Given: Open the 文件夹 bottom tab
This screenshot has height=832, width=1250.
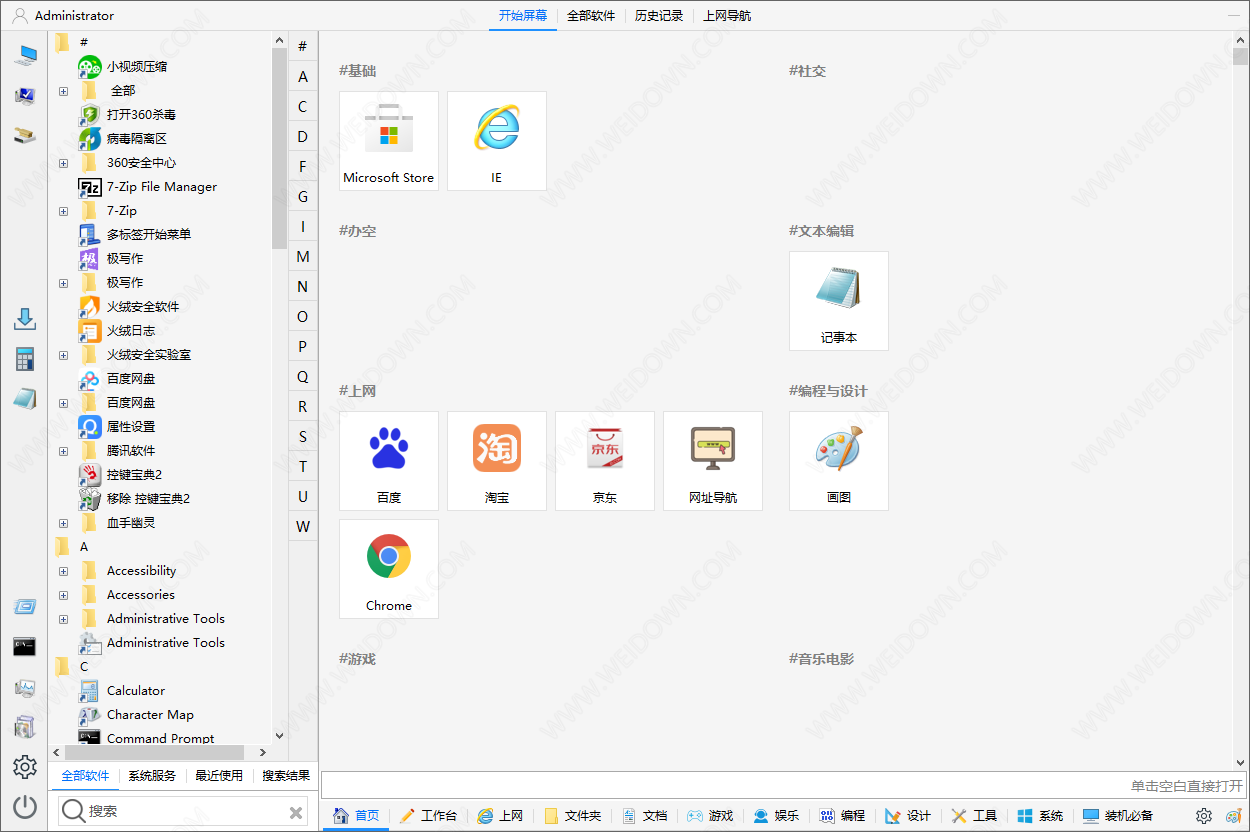Looking at the screenshot, I should point(573,816).
